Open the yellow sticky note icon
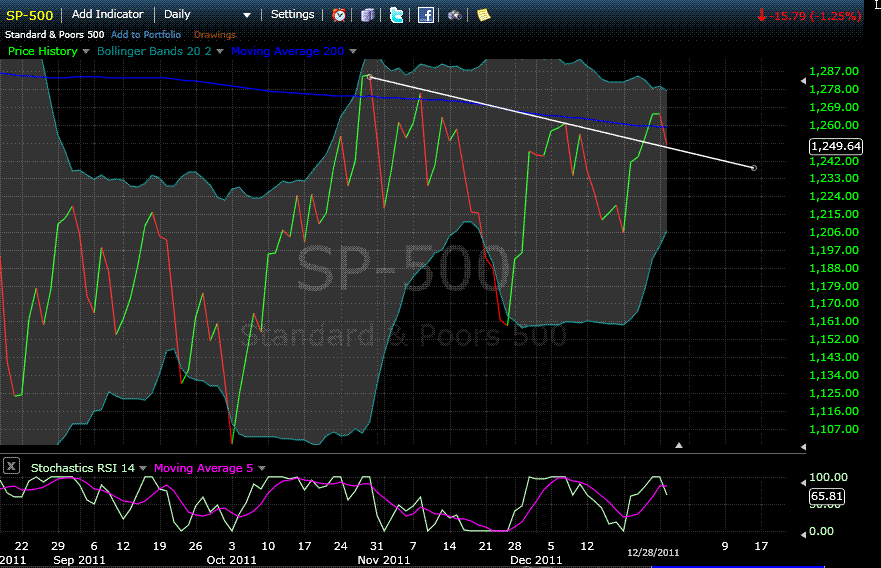 [x=483, y=15]
